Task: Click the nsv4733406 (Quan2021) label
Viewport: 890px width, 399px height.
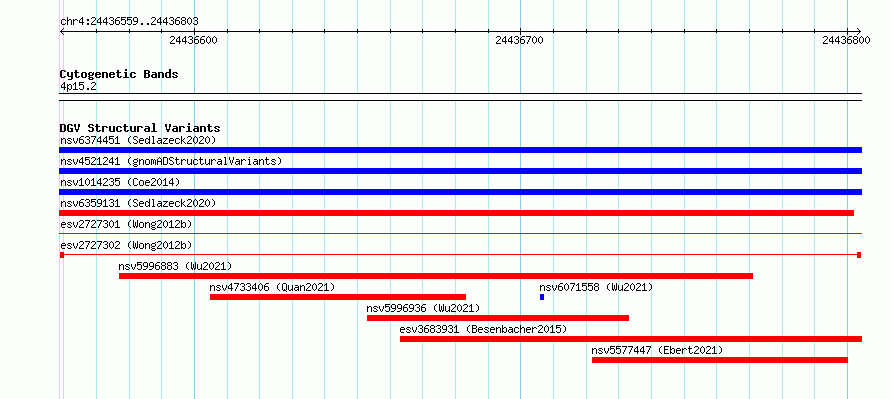Action: point(272,287)
